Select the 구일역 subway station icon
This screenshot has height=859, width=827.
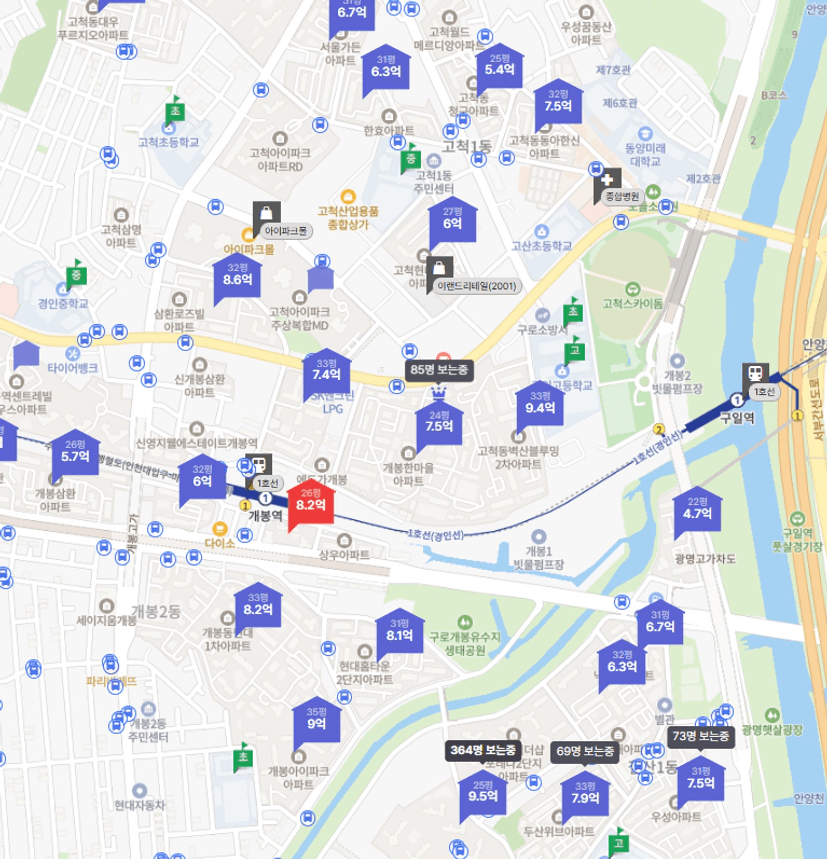755,375
